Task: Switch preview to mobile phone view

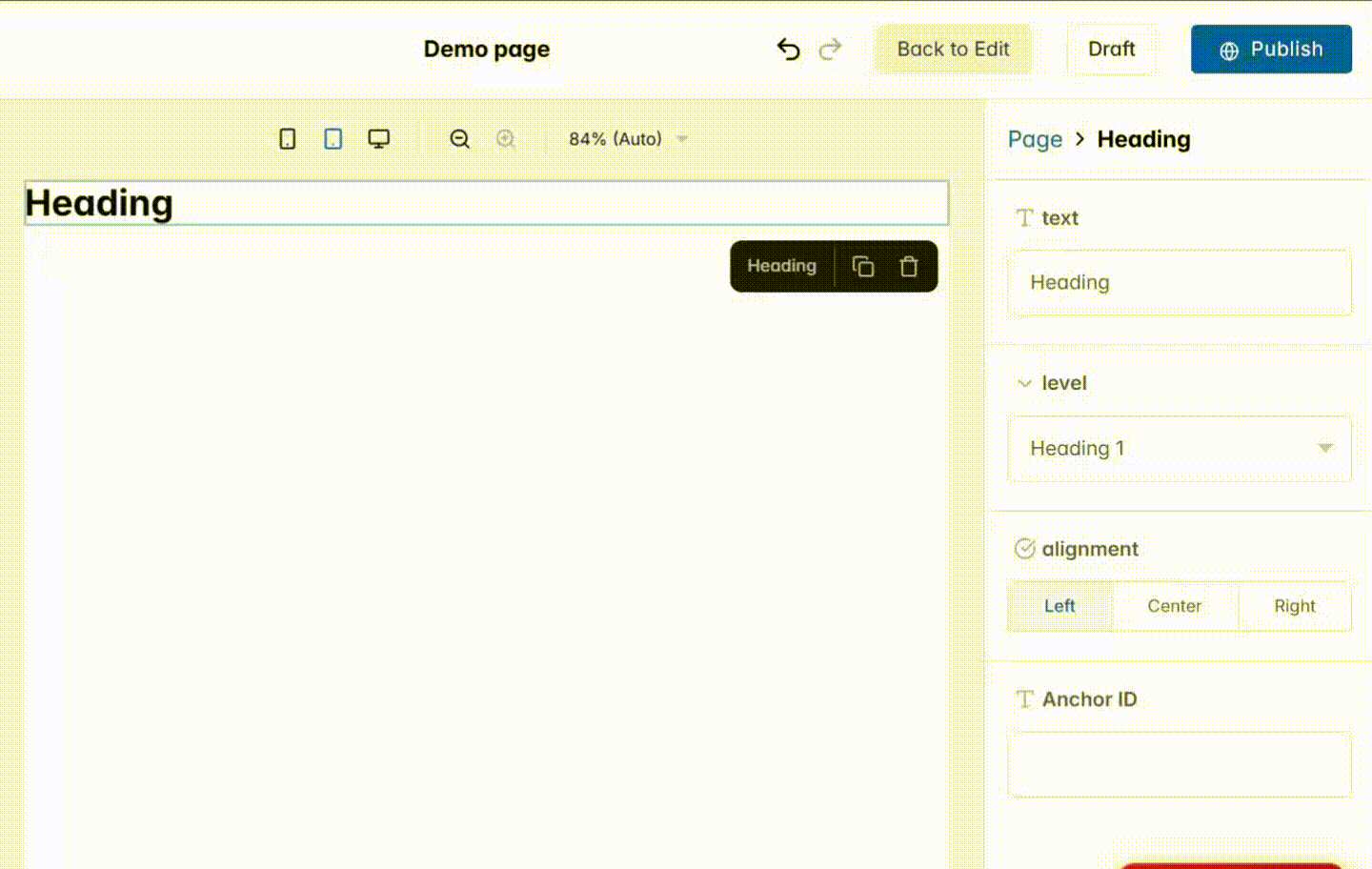Action: click(x=288, y=138)
